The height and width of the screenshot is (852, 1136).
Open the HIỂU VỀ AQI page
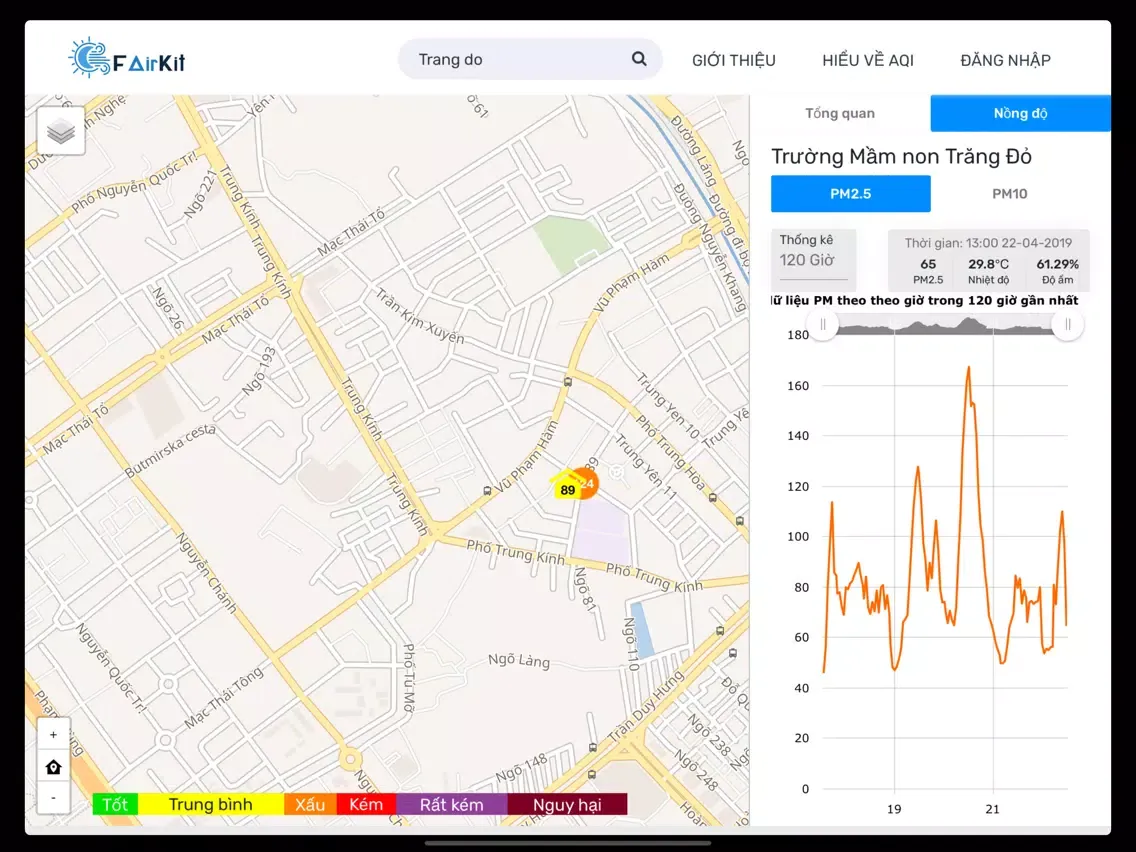tap(868, 60)
